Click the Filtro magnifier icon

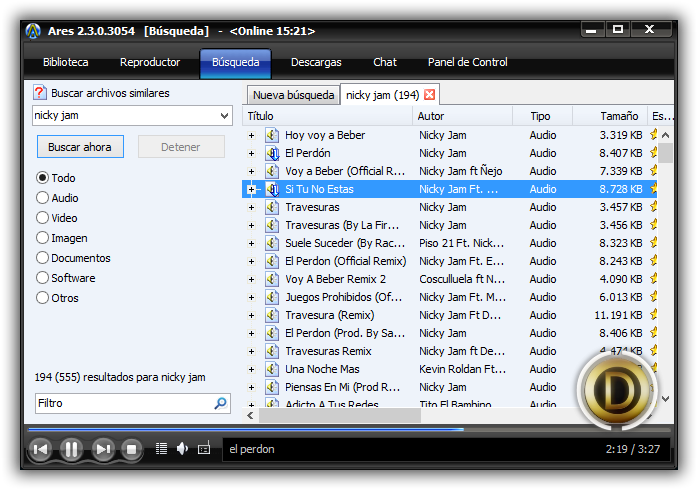[220, 403]
